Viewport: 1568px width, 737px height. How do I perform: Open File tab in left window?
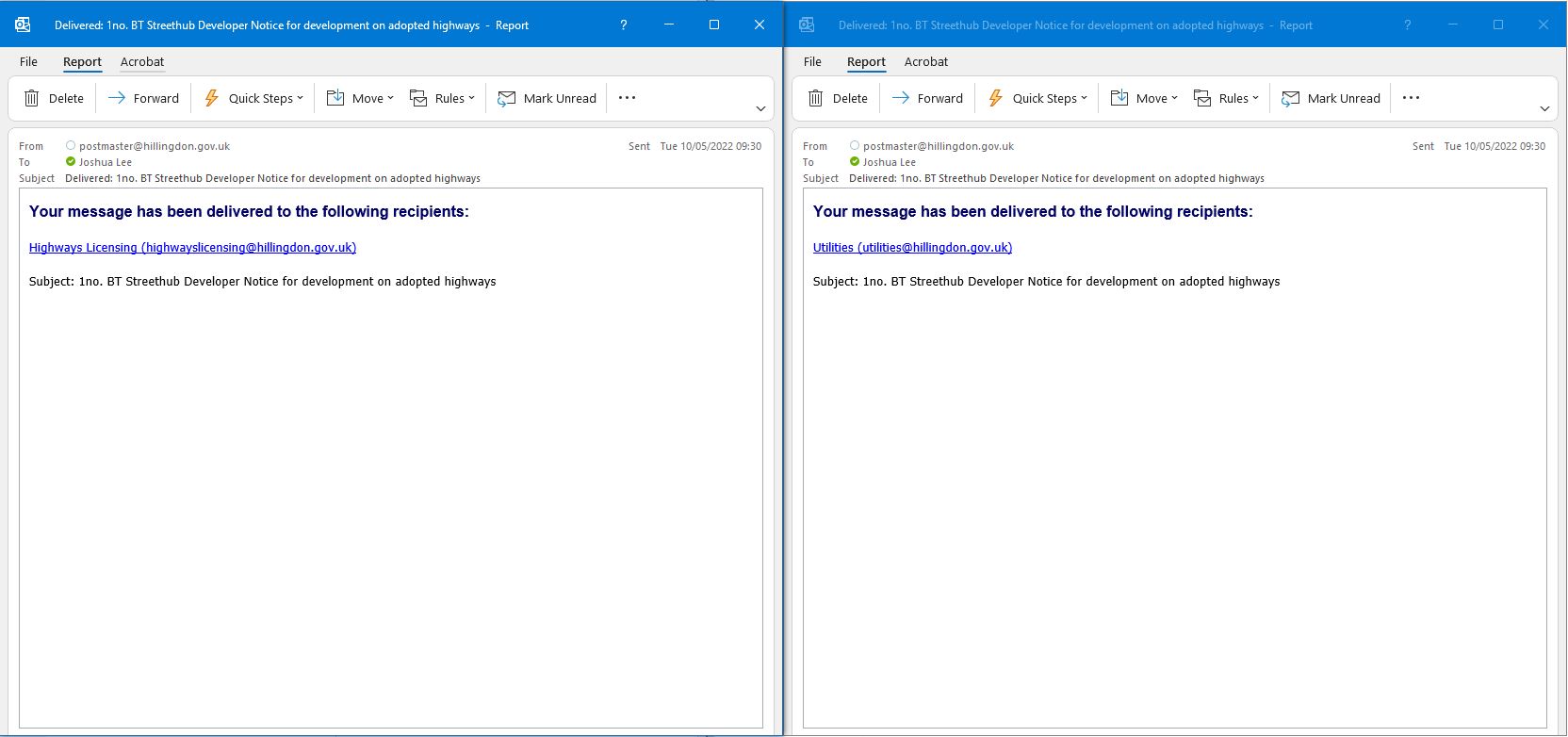tap(29, 61)
